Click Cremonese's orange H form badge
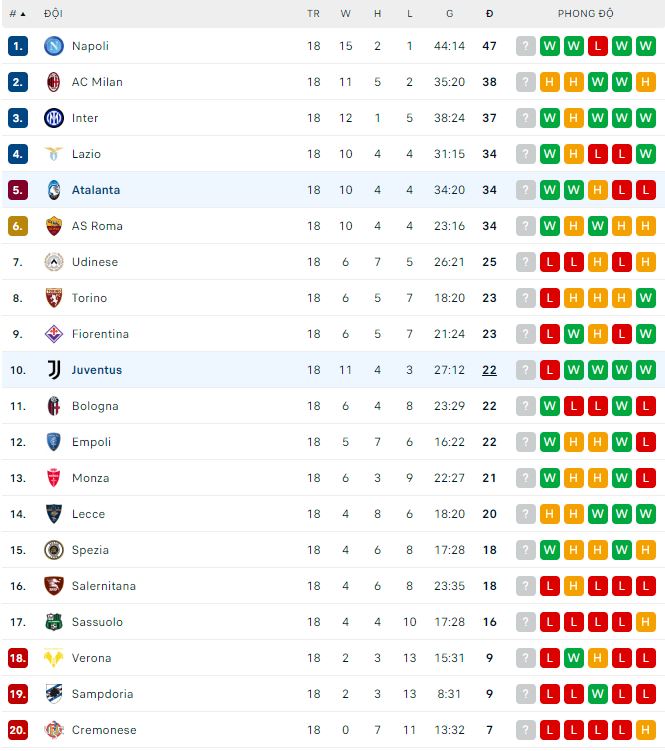 pyautogui.click(x=646, y=730)
